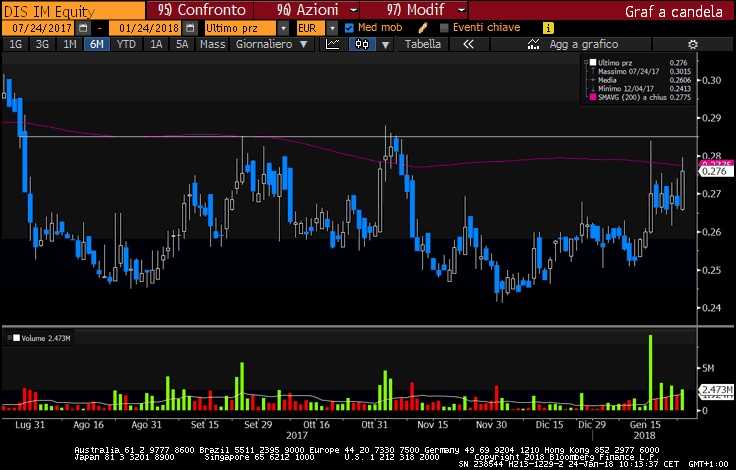Toggle the Volume panel legend marker
The height and width of the screenshot is (470, 736).
tap(9, 340)
